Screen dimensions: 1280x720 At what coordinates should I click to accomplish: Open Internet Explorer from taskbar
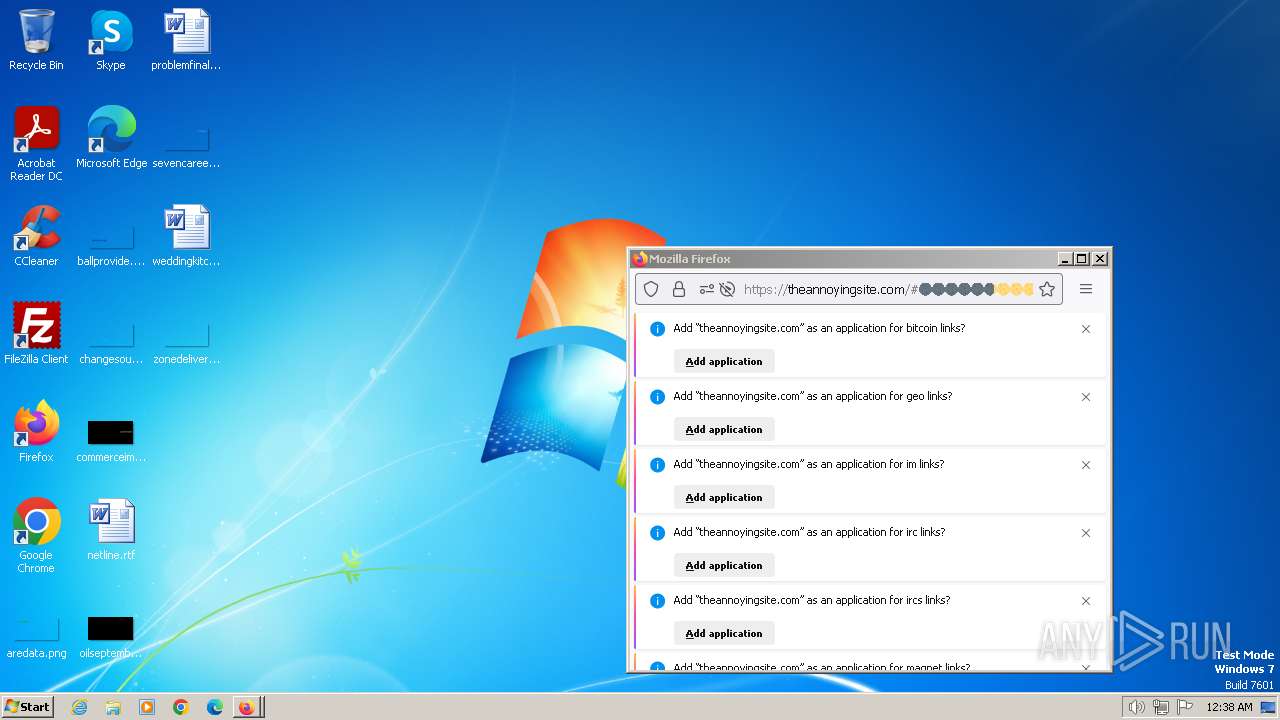coord(80,707)
